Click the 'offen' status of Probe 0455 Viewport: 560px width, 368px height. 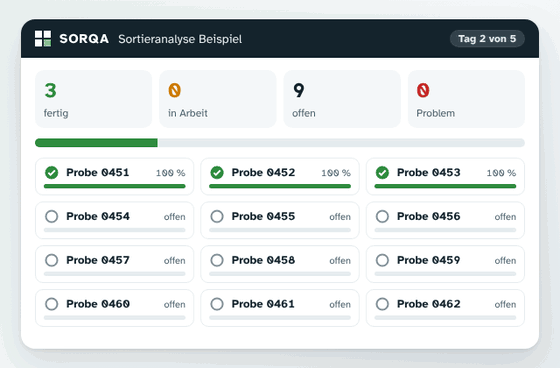(340, 217)
